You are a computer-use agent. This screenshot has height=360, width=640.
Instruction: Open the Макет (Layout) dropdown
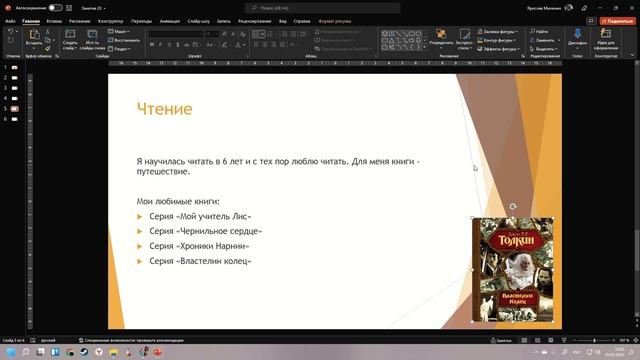click(119, 31)
